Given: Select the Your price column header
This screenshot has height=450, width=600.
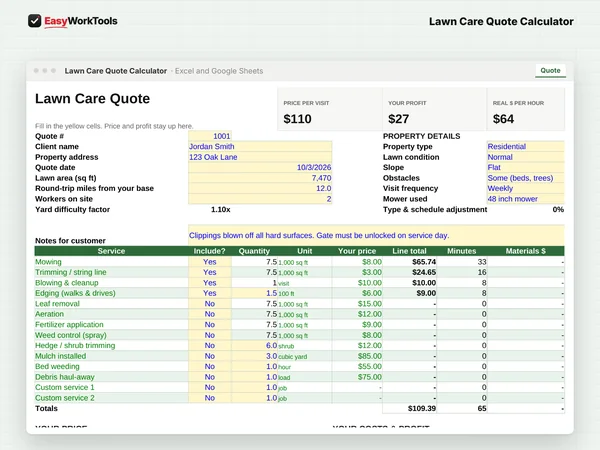Looking at the screenshot, I should 357,251.
